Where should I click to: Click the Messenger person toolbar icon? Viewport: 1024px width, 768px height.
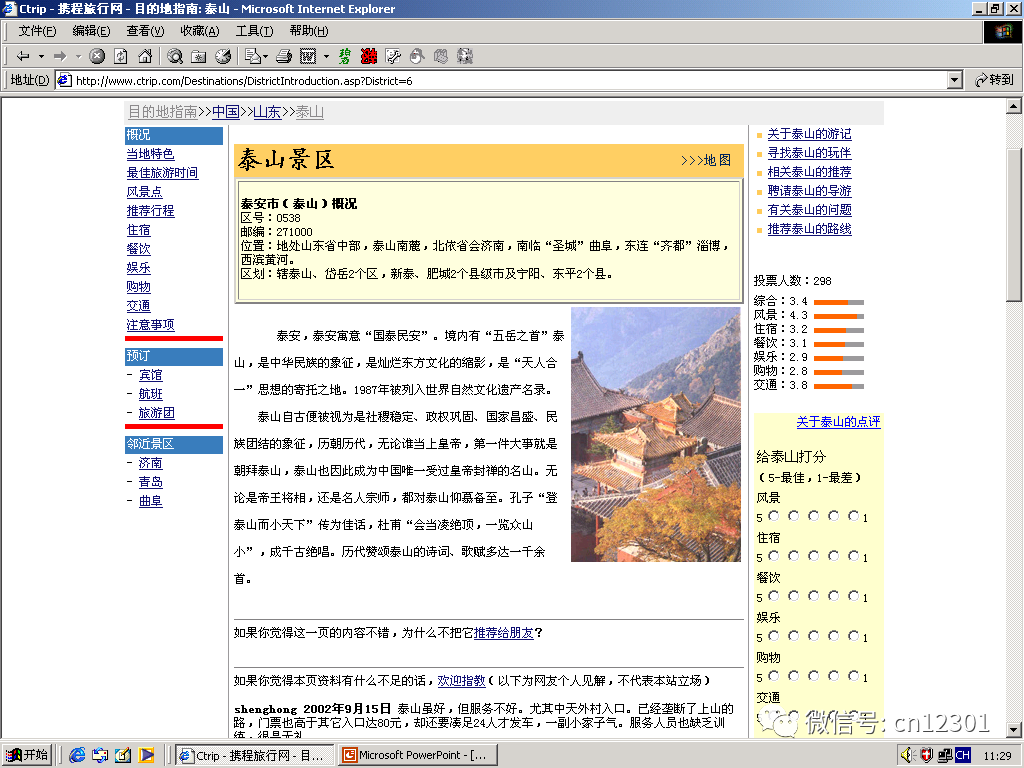point(417,56)
